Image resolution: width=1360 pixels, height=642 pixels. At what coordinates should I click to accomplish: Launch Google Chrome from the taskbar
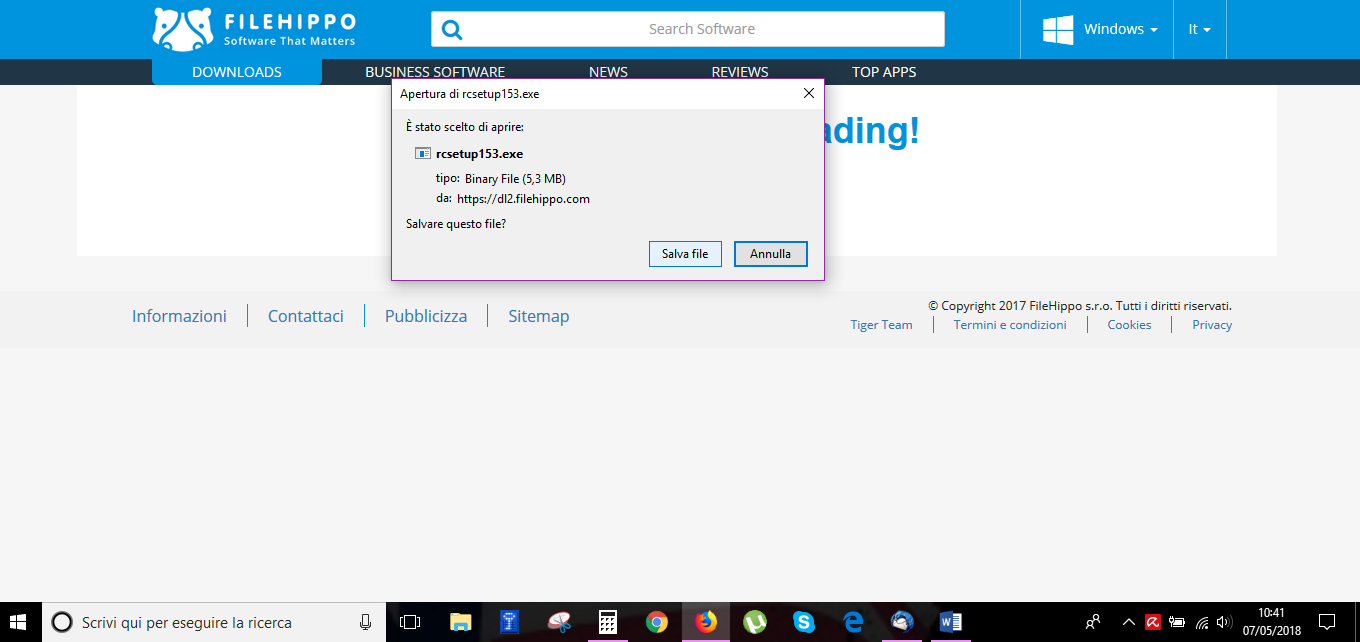click(x=656, y=622)
